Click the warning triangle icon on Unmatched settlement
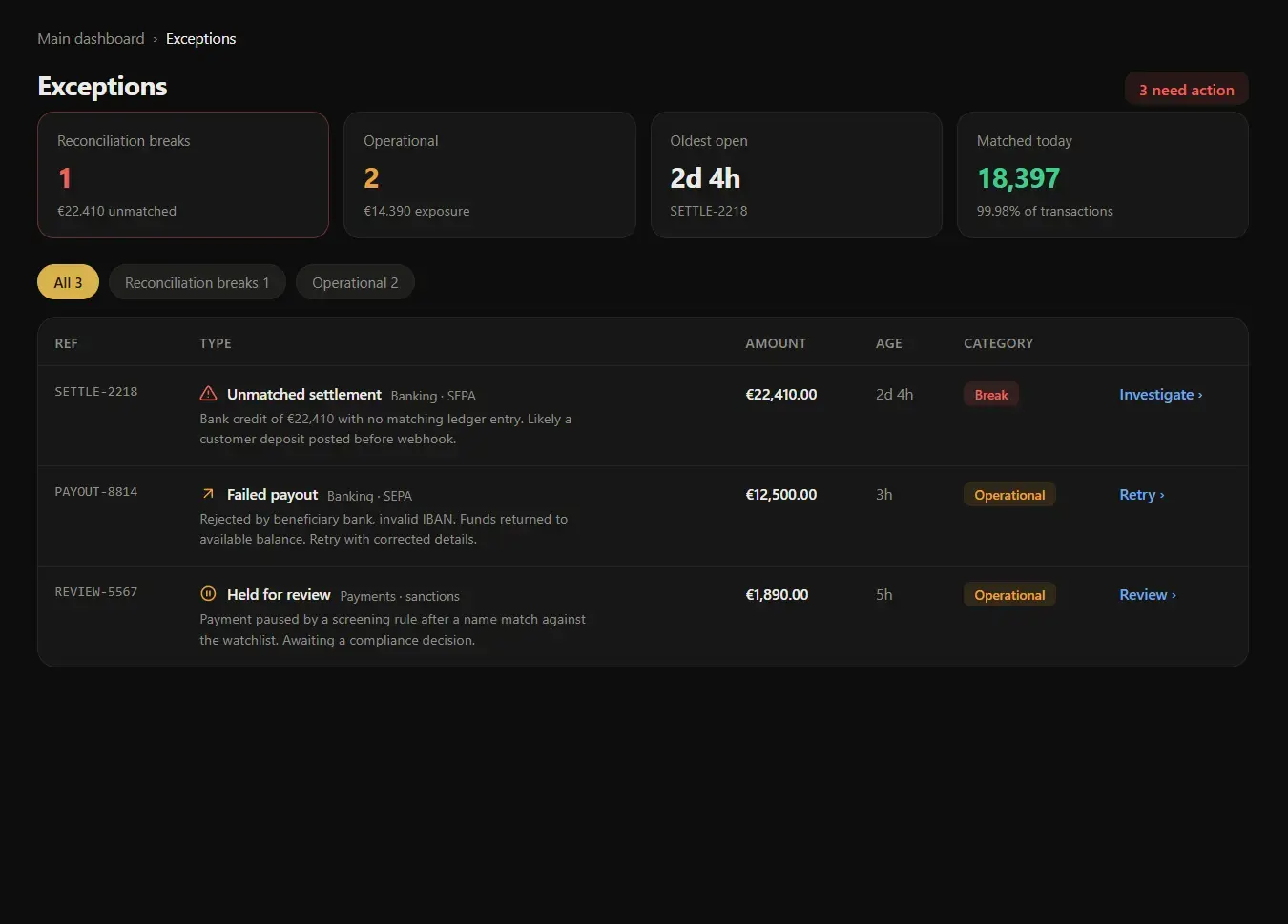 [x=208, y=394]
